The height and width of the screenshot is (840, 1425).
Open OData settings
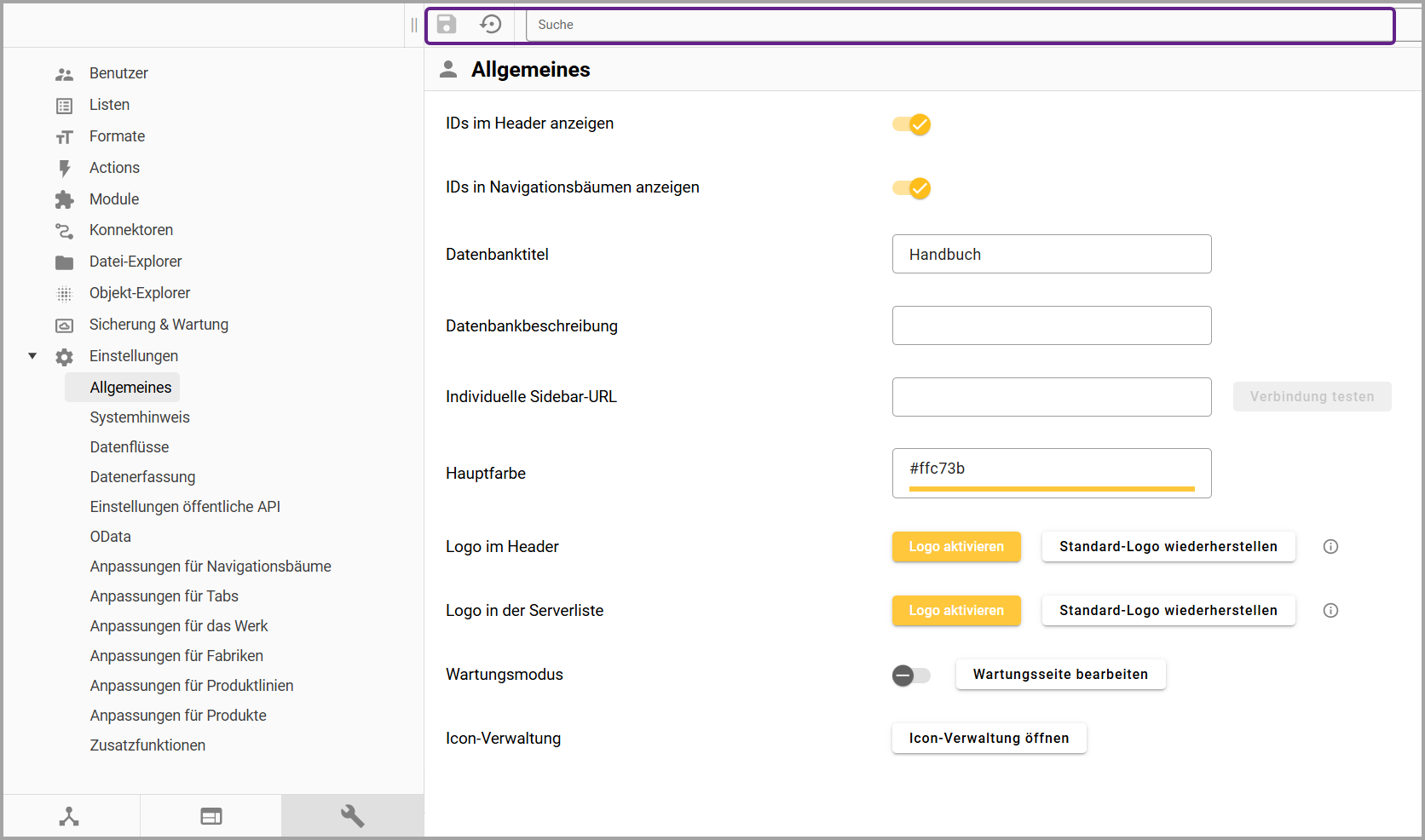(x=111, y=536)
